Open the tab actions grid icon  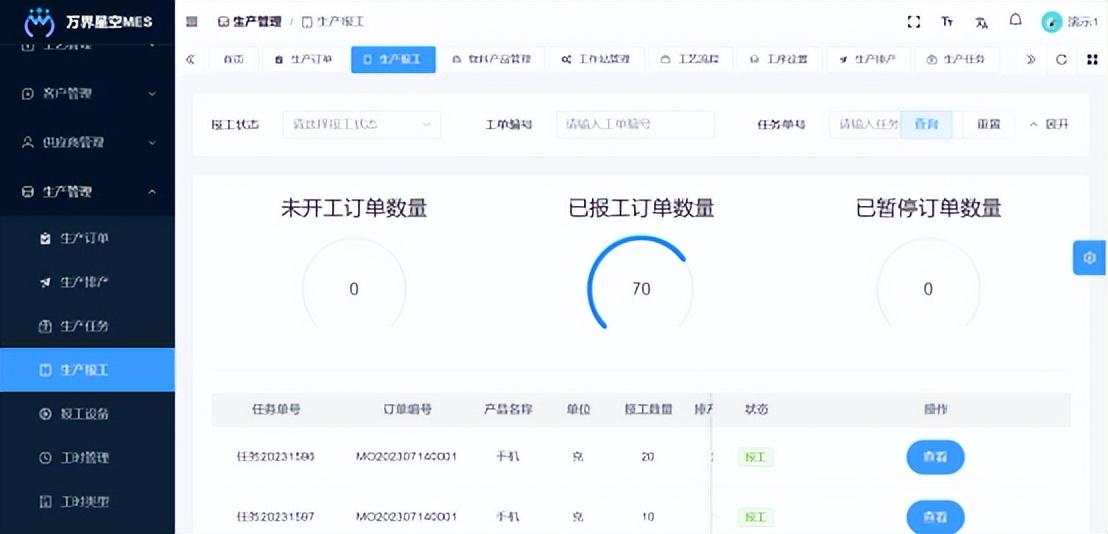point(1092,60)
